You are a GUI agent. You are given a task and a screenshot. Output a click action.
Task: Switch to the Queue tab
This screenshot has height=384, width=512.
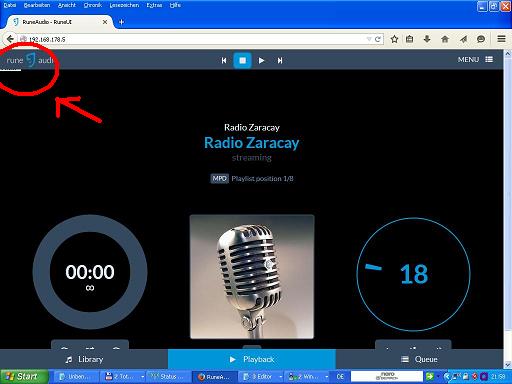419,359
